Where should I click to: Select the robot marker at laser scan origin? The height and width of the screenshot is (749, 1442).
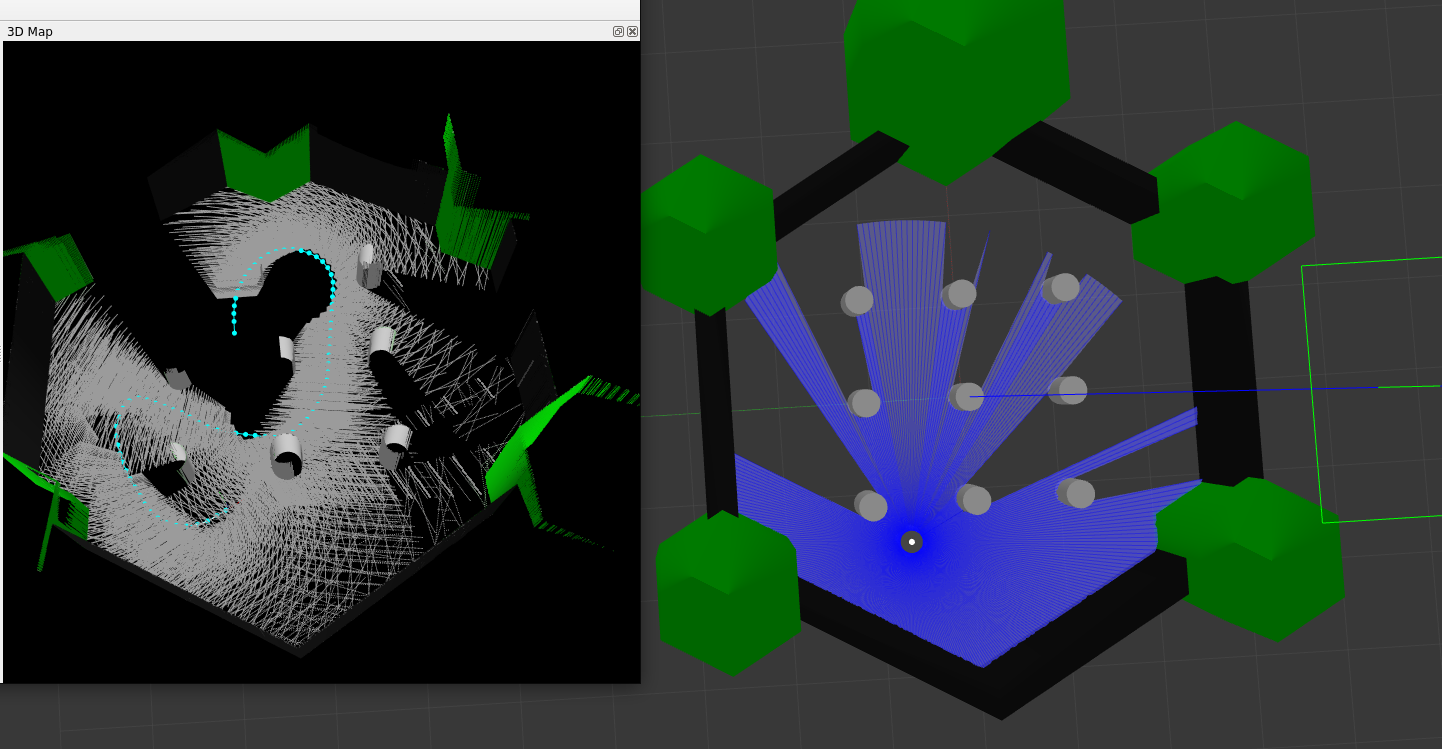pyautogui.click(x=911, y=542)
